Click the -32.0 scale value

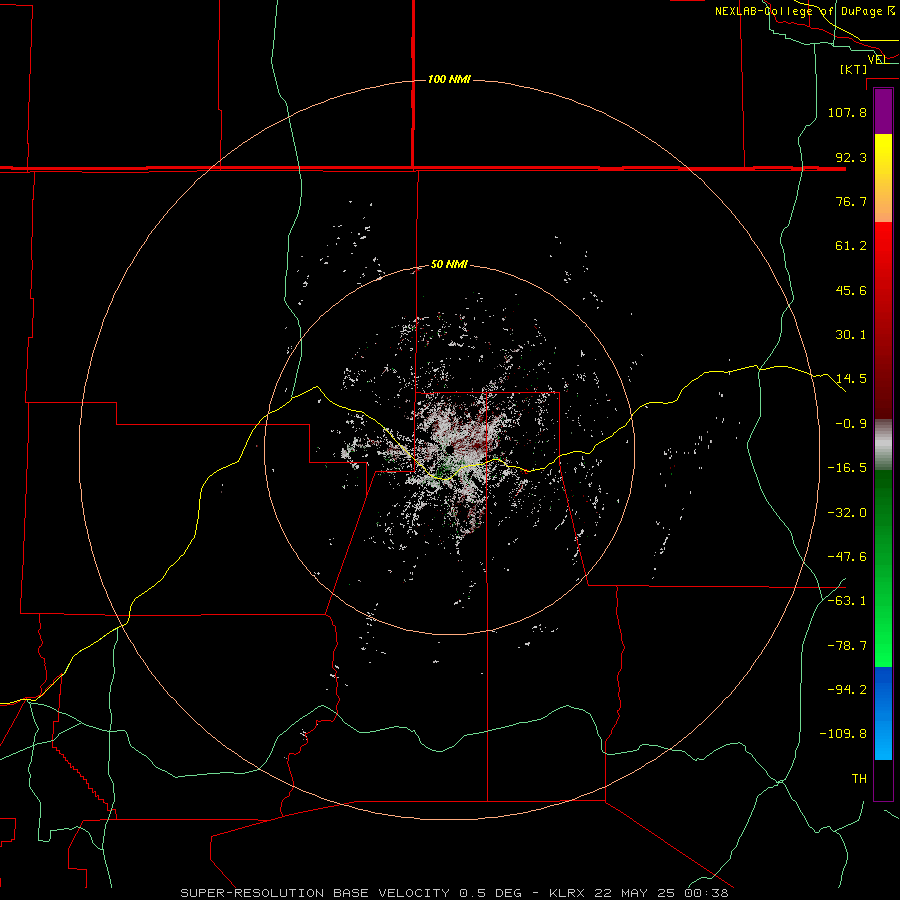tap(847, 513)
